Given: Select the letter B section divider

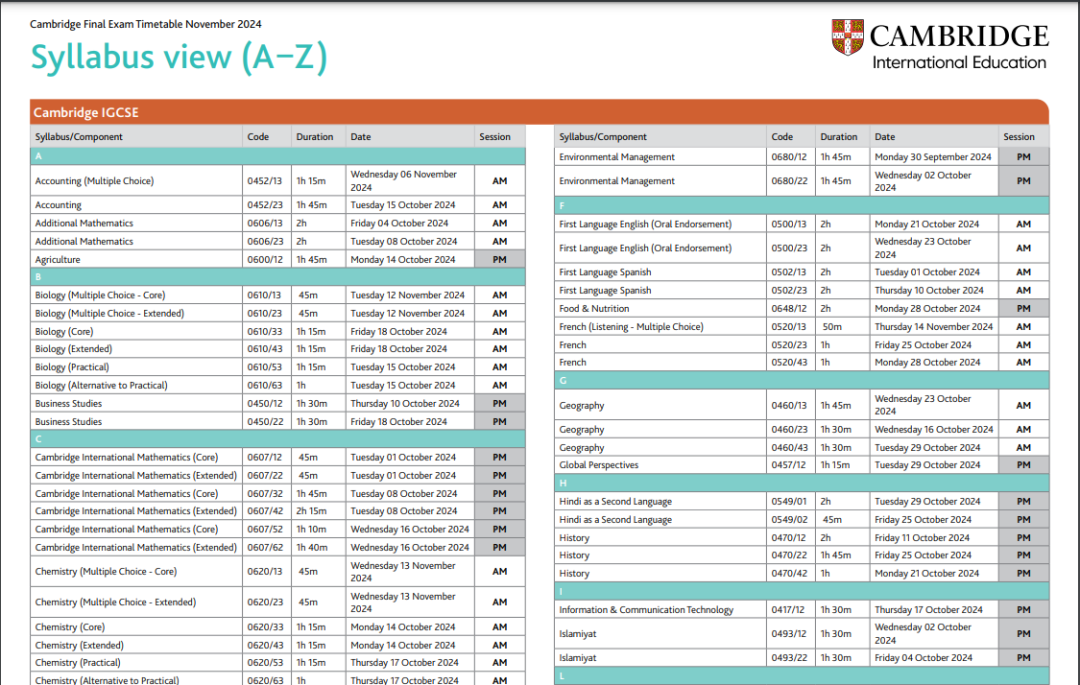Looking at the screenshot, I should (x=278, y=277).
